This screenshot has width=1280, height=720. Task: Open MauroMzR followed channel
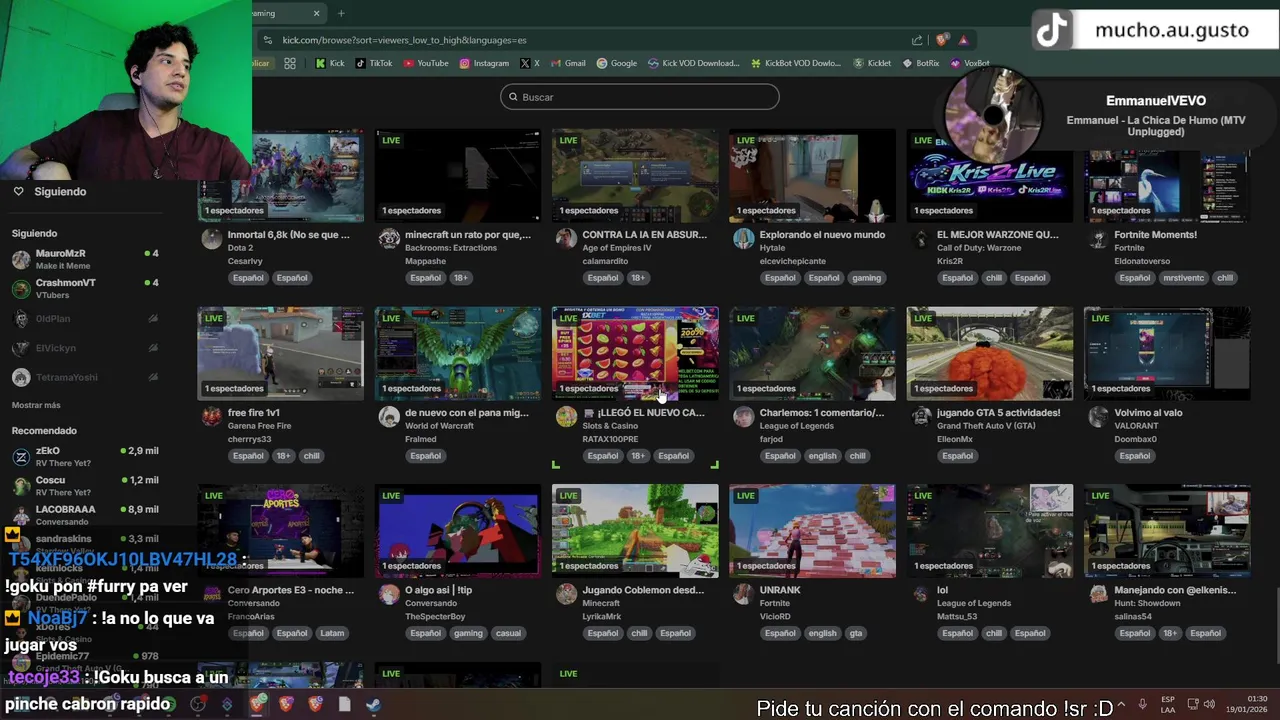[85, 259]
